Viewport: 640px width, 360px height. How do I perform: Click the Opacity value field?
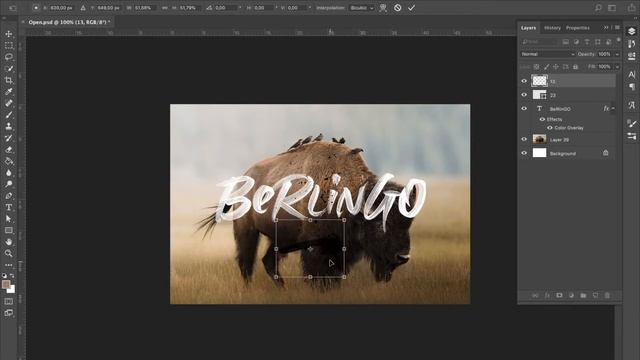[604, 54]
